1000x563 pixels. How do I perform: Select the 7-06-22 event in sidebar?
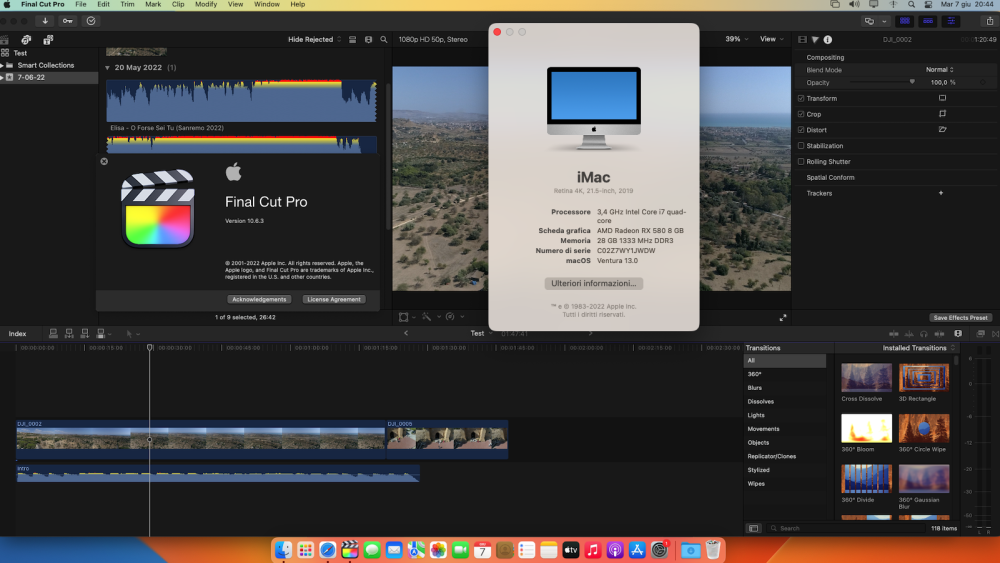[x=49, y=77]
